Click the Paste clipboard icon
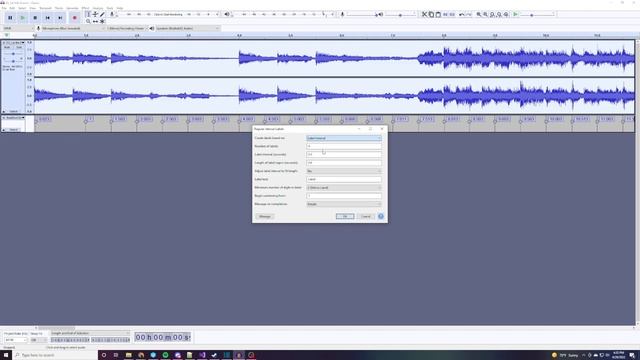Screen dimensions: 640x360 pos(438,14)
